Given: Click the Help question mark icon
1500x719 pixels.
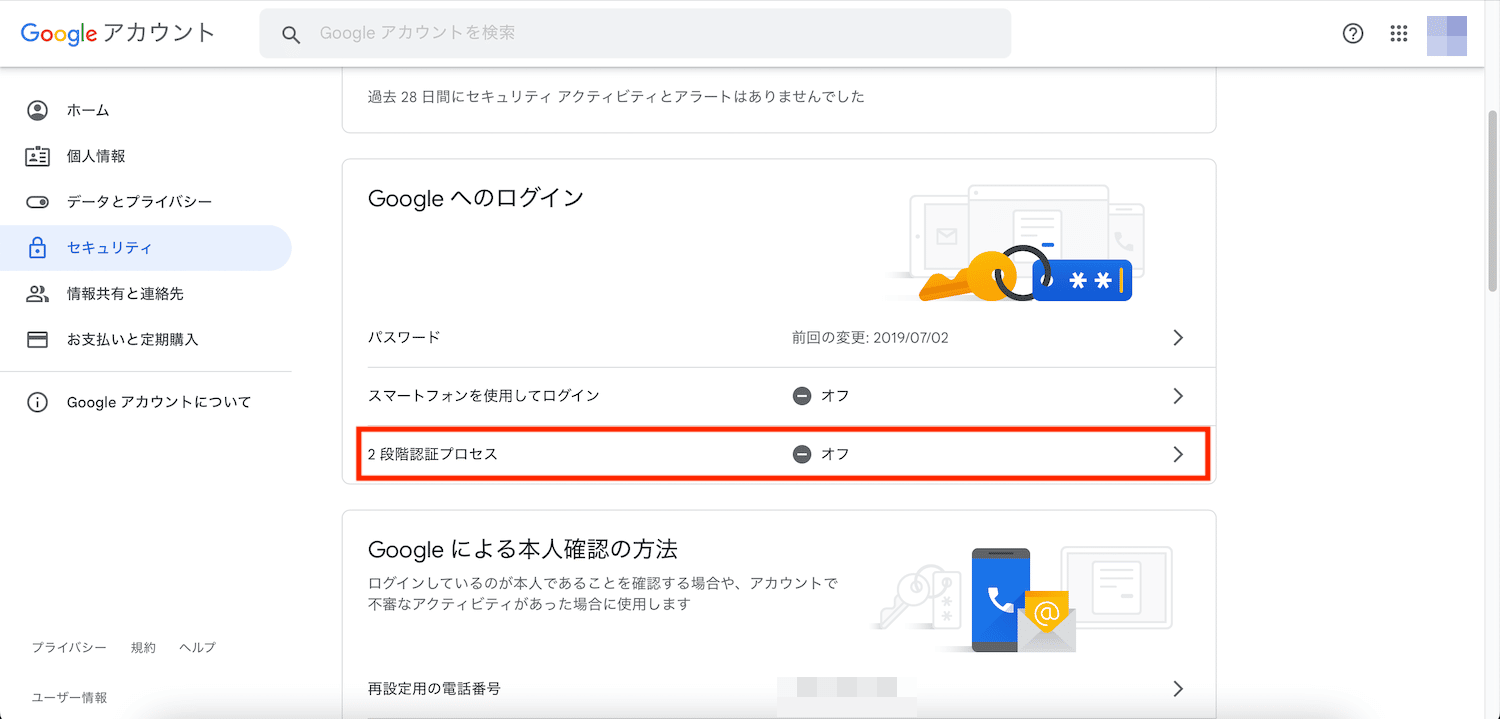Looking at the screenshot, I should 1352,34.
